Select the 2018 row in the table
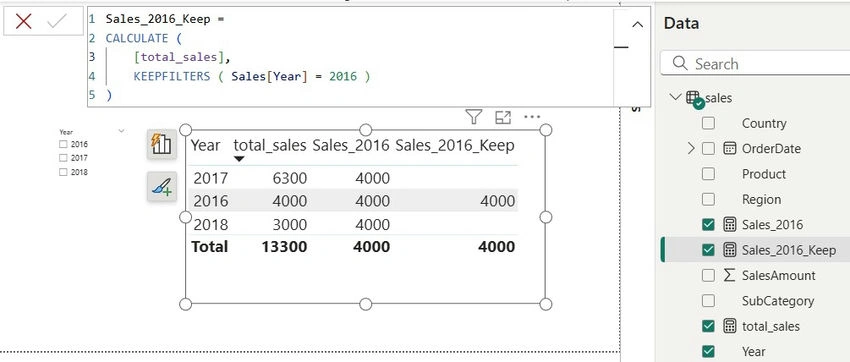Viewport: 850px width, 362px height. point(353,224)
